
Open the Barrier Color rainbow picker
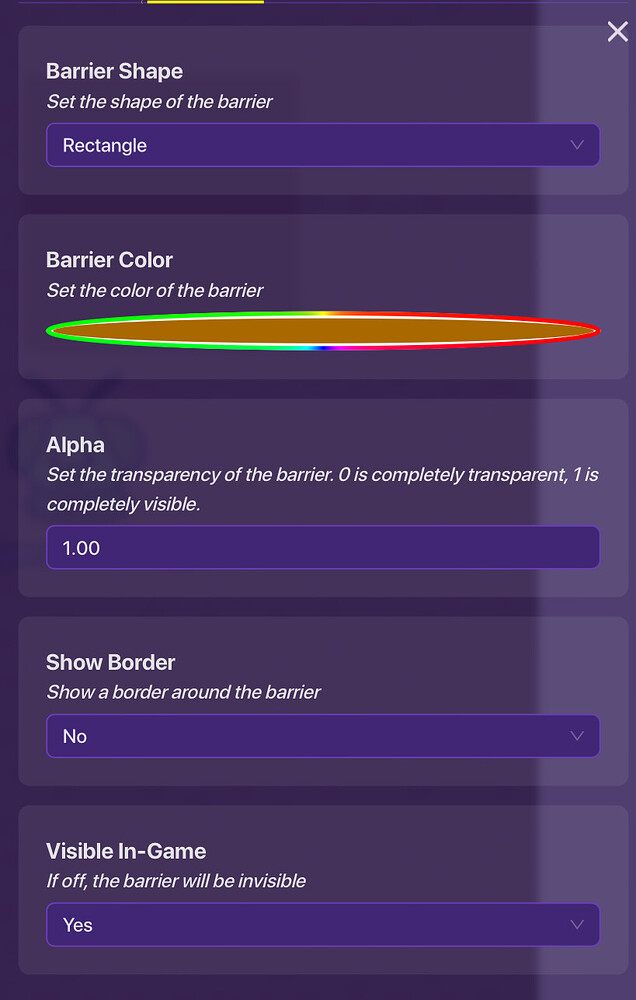coord(322,329)
